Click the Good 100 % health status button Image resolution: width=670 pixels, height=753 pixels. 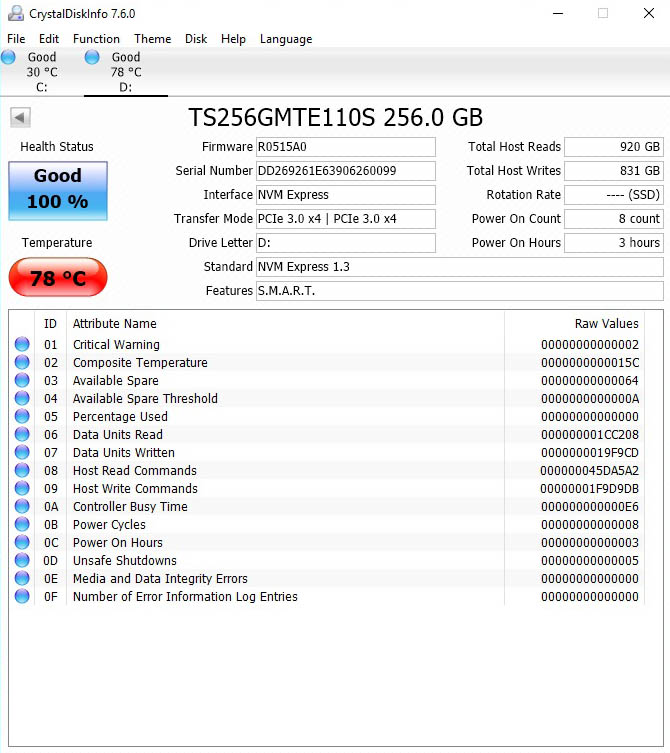58,191
